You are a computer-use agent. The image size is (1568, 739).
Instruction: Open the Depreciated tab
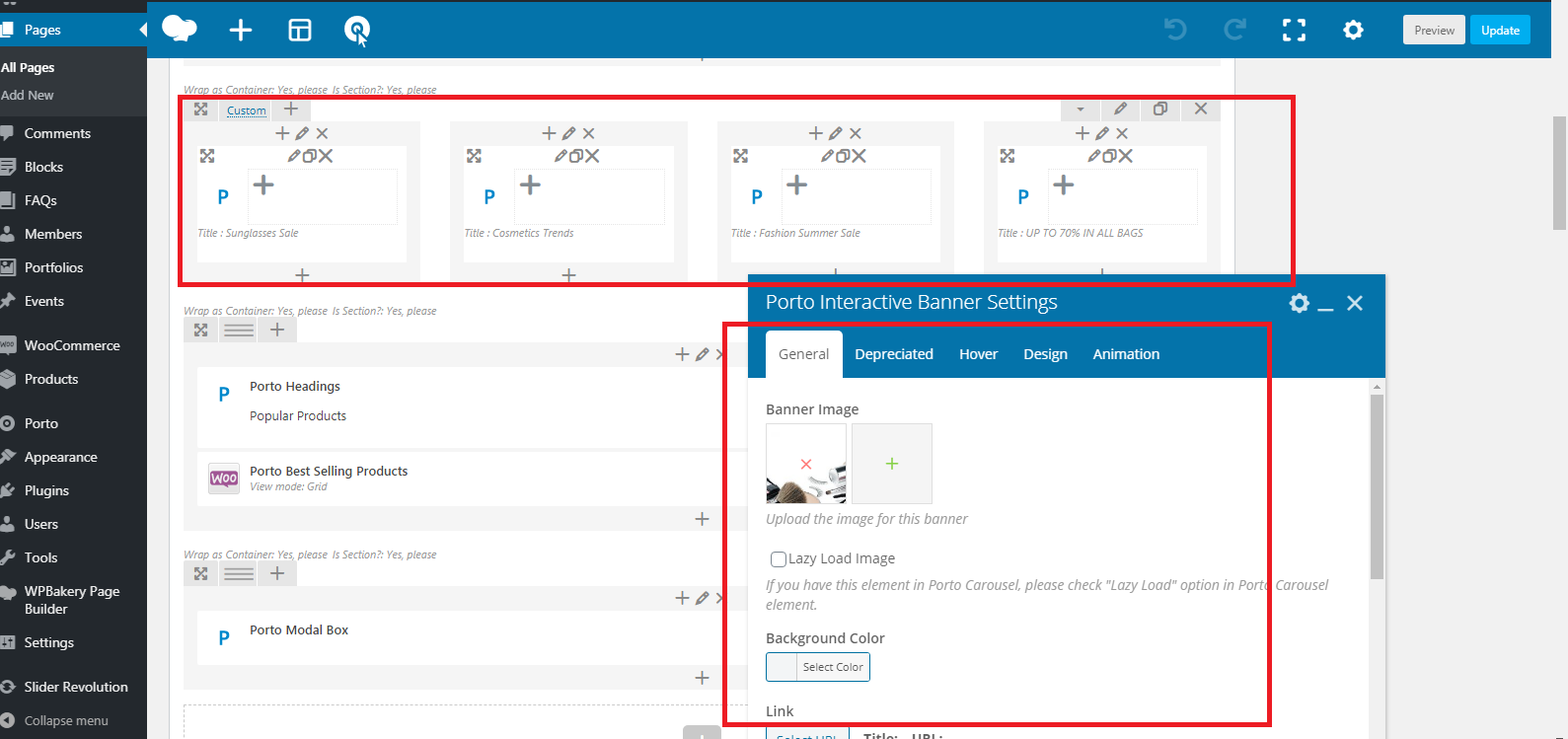[x=894, y=354]
